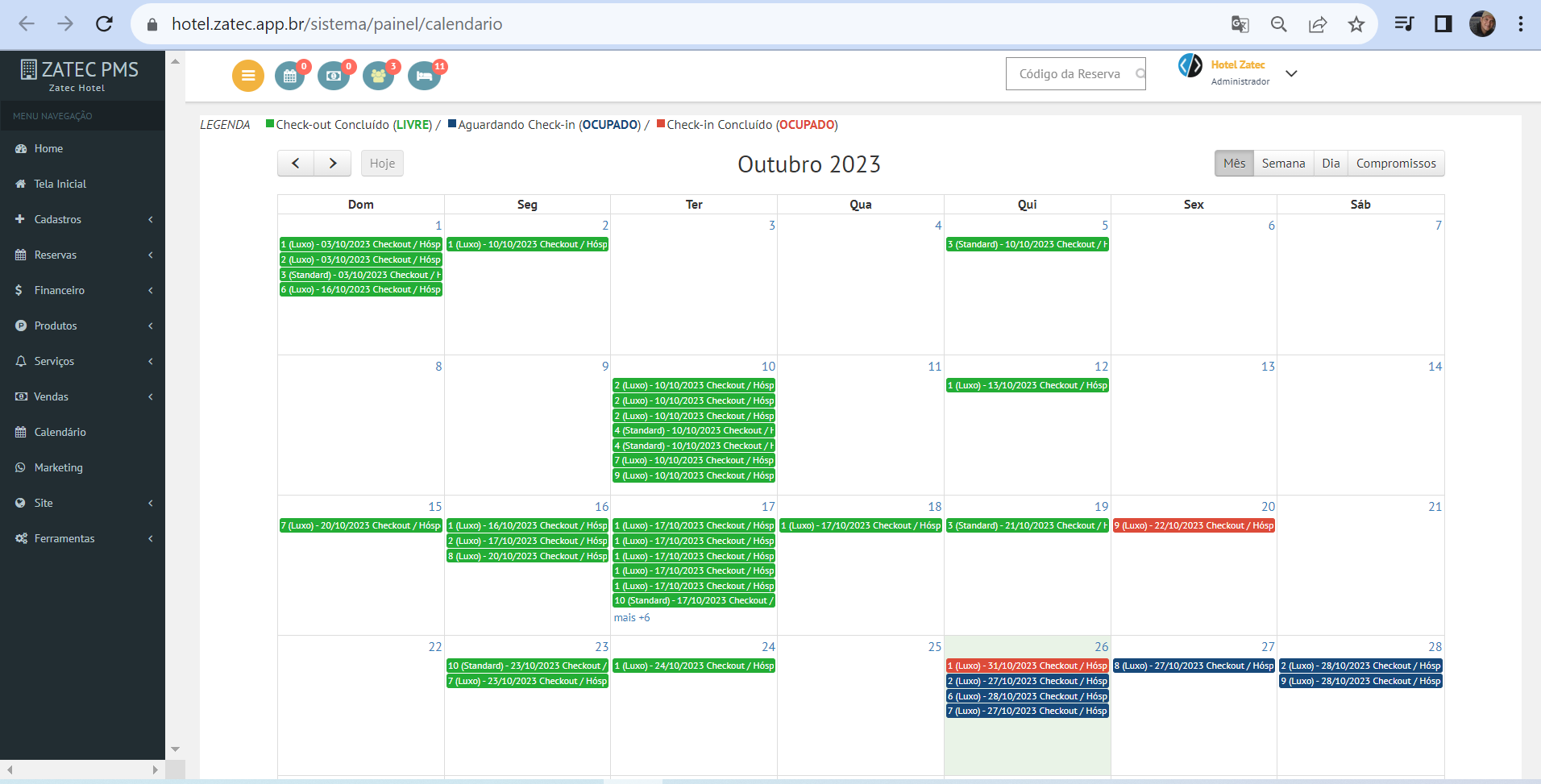Open the browser zoom magnifier icon
1541x784 pixels.
click(x=1278, y=24)
